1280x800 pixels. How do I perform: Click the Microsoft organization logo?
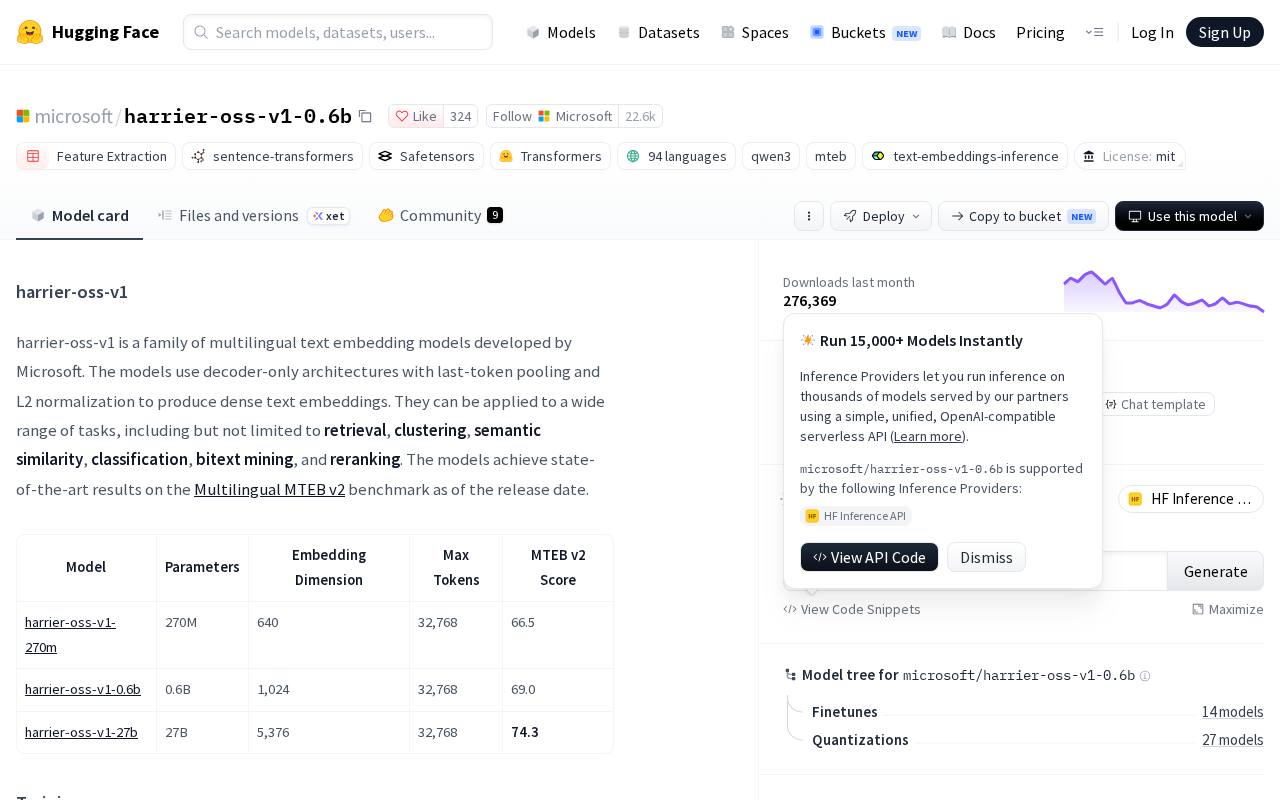(23, 116)
